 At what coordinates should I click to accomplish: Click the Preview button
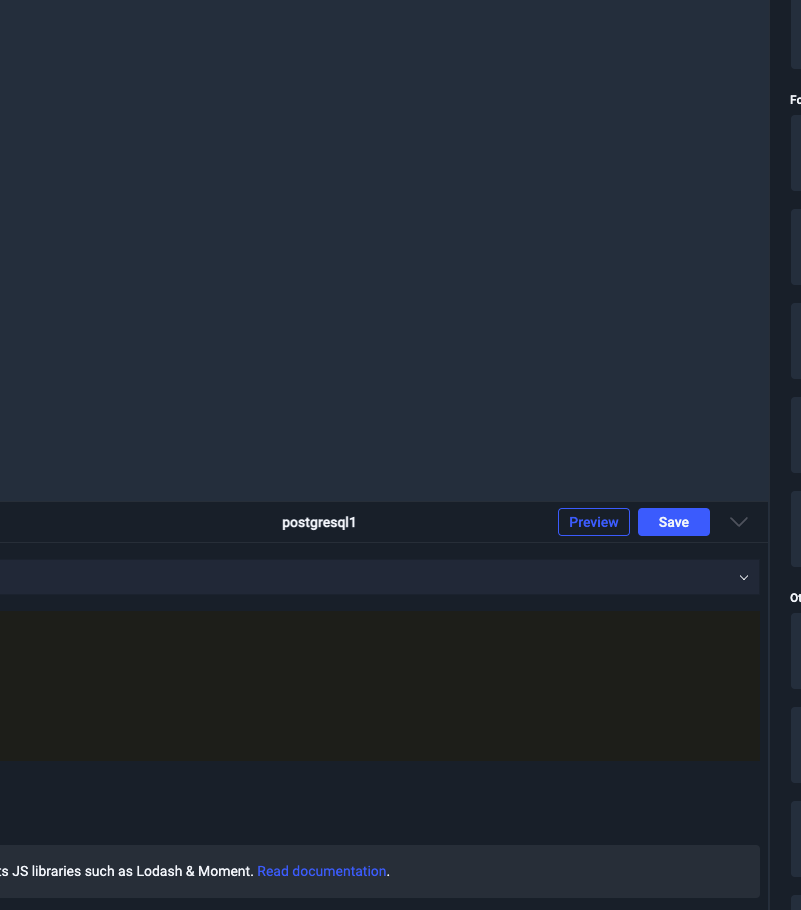tap(593, 522)
